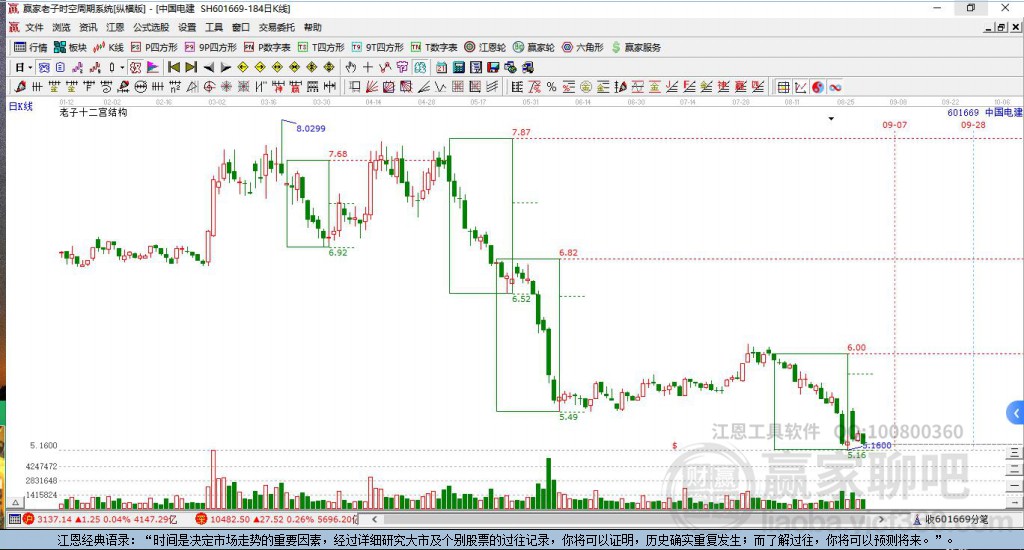The width and height of the screenshot is (1024, 550).
Task: Select the percent % retracement tool
Action: pos(552,87)
